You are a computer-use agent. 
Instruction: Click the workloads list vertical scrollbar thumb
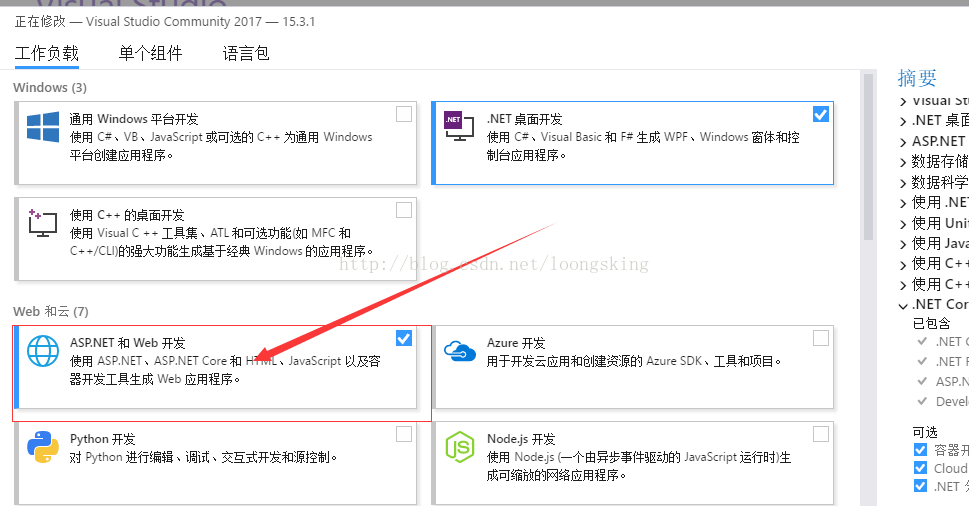pyautogui.click(x=868, y=157)
